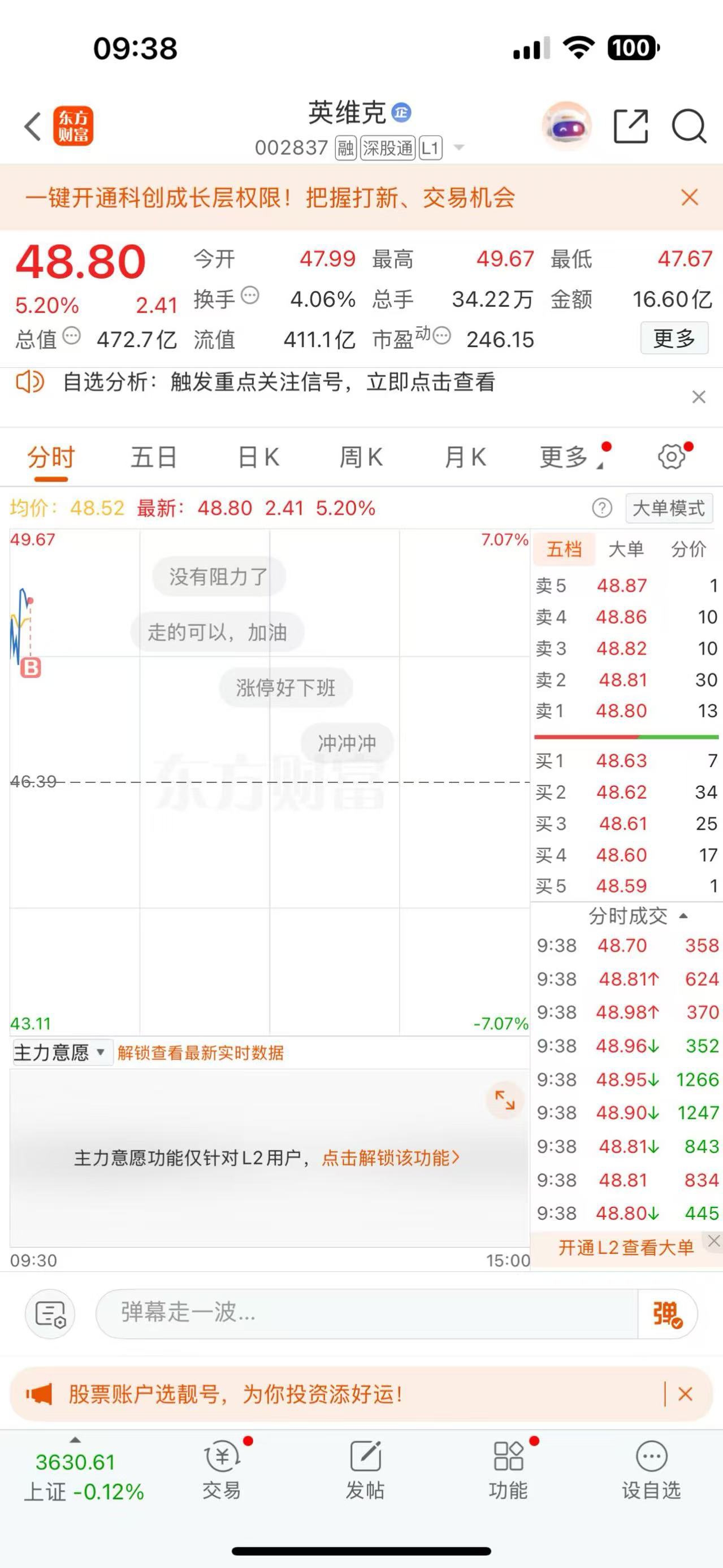The image size is (723, 1568).
Task: Tap the 融 margin tag
Action: (x=346, y=148)
